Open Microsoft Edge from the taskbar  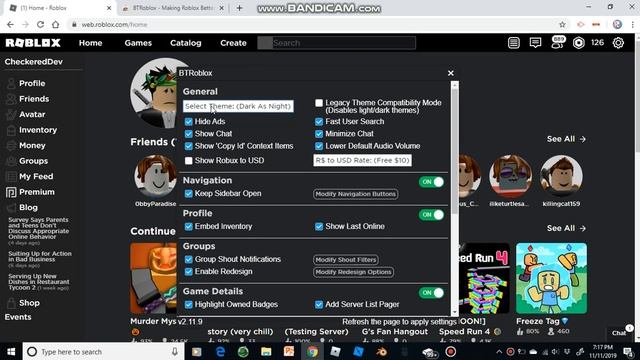point(220,351)
